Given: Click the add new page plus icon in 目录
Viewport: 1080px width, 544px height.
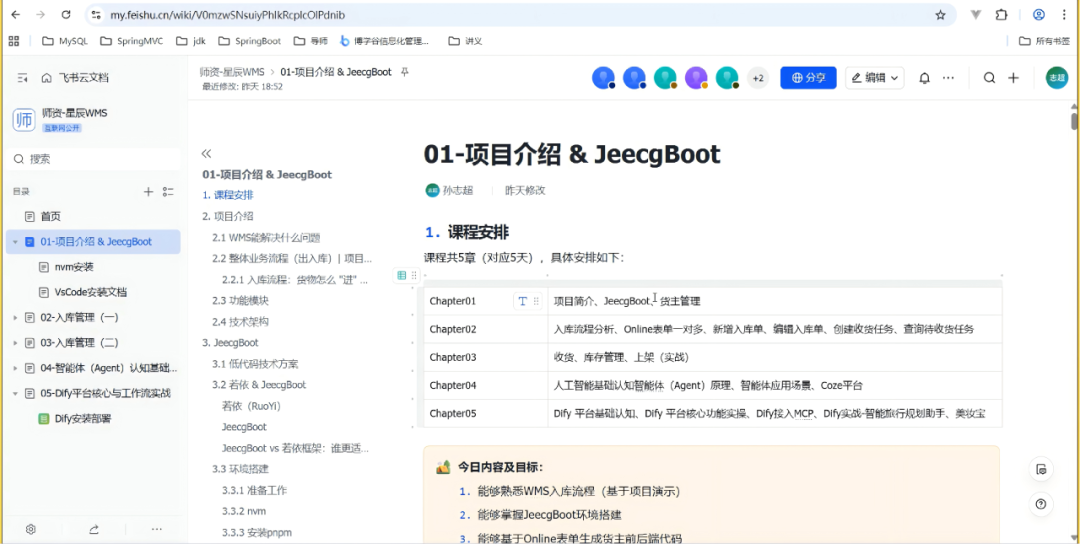Looking at the screenshot, I should (x=148, y=192).
